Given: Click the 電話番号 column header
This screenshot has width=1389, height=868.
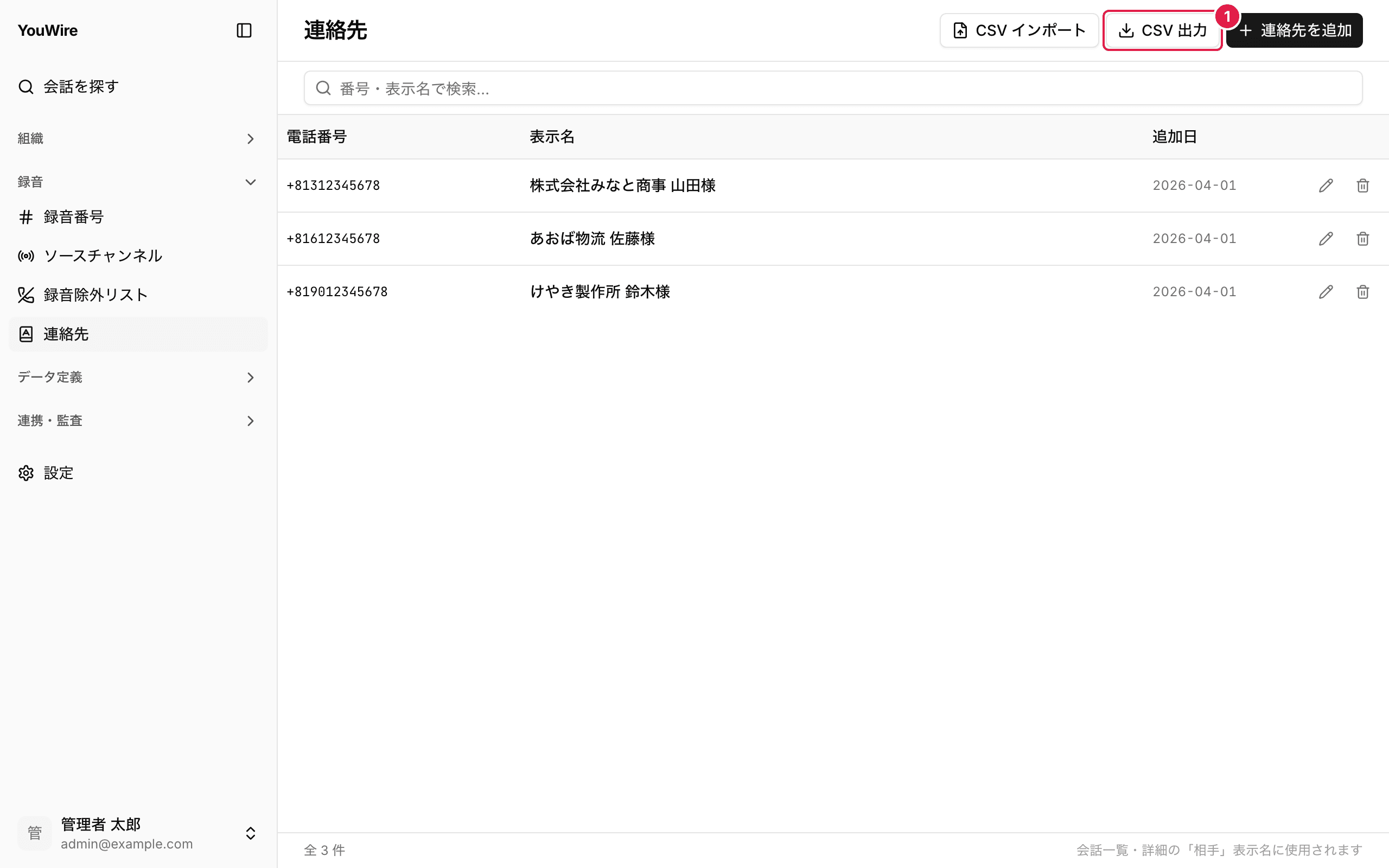Looking at the screenshot, I should pos(317,137).
